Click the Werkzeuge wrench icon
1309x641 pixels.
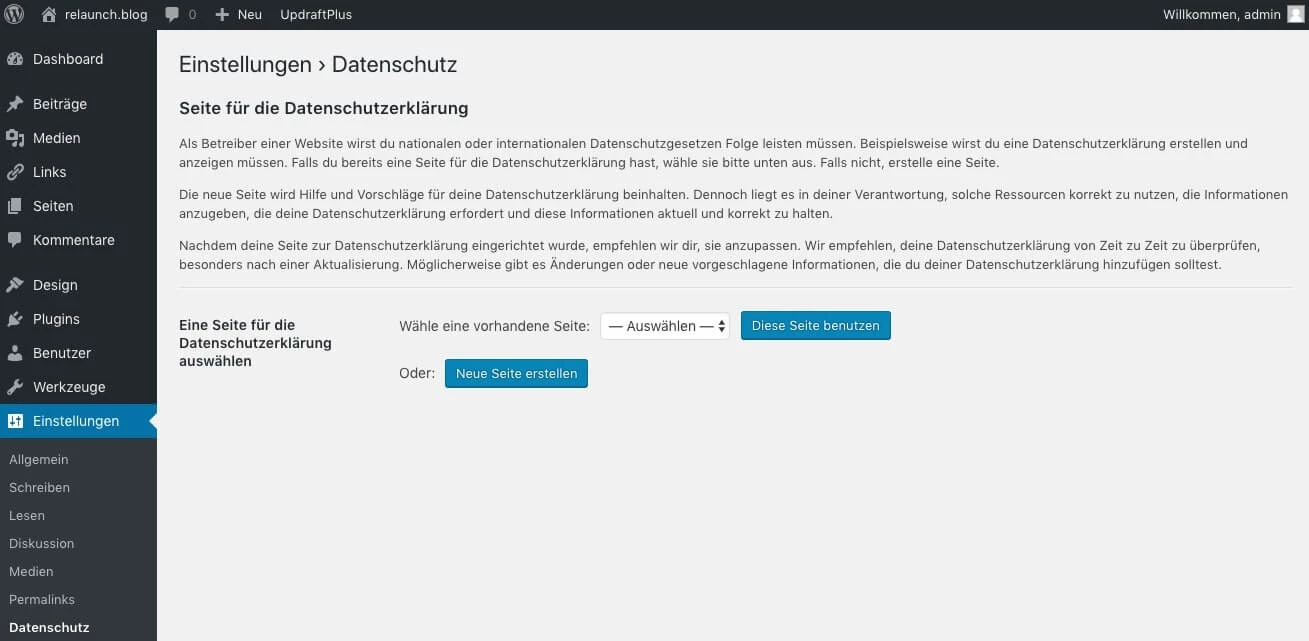pyautogui.click(x=15, y=387)
